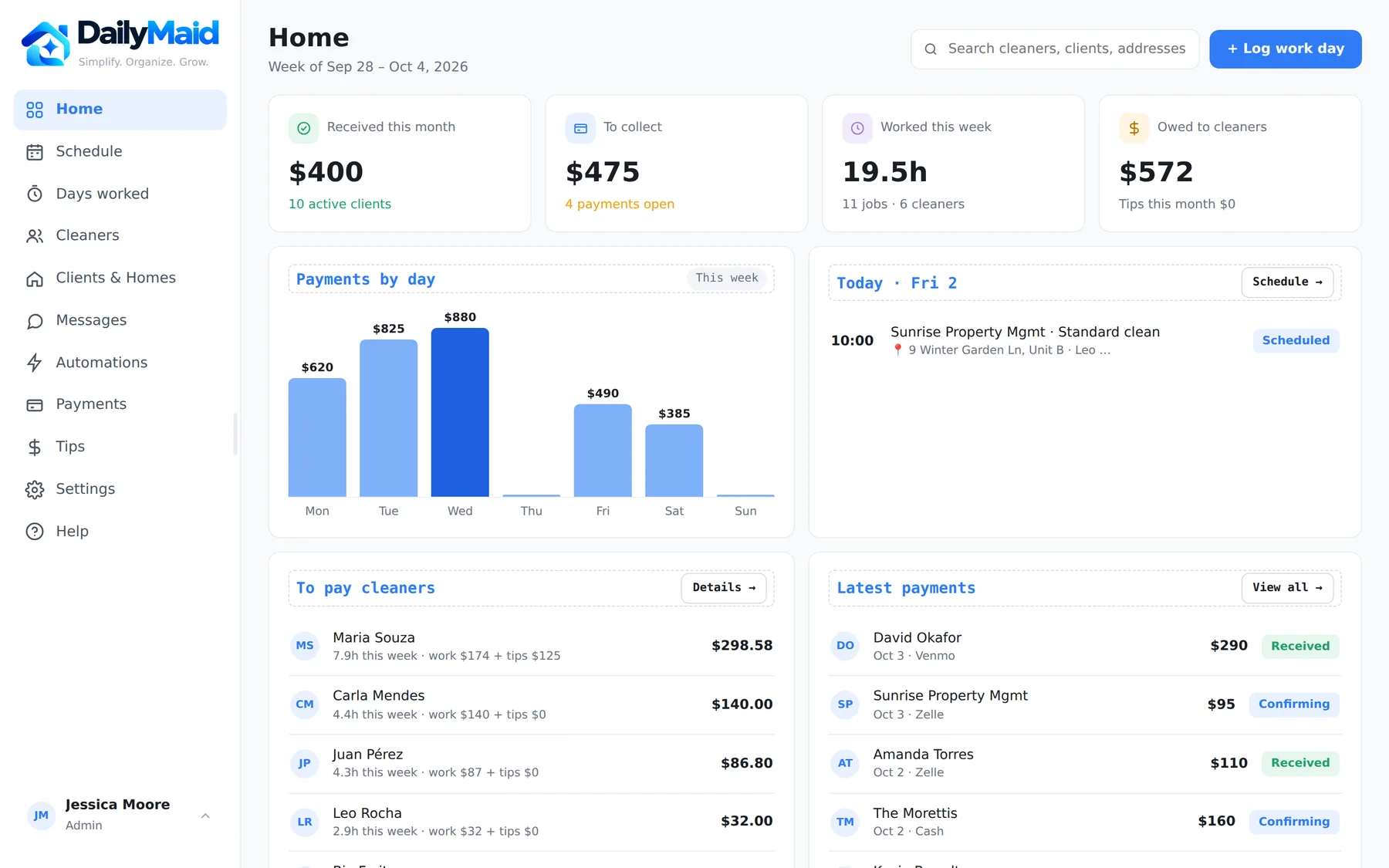Click the Settings gear icon
Screen dimensions: 1389x868
(35, 490)
